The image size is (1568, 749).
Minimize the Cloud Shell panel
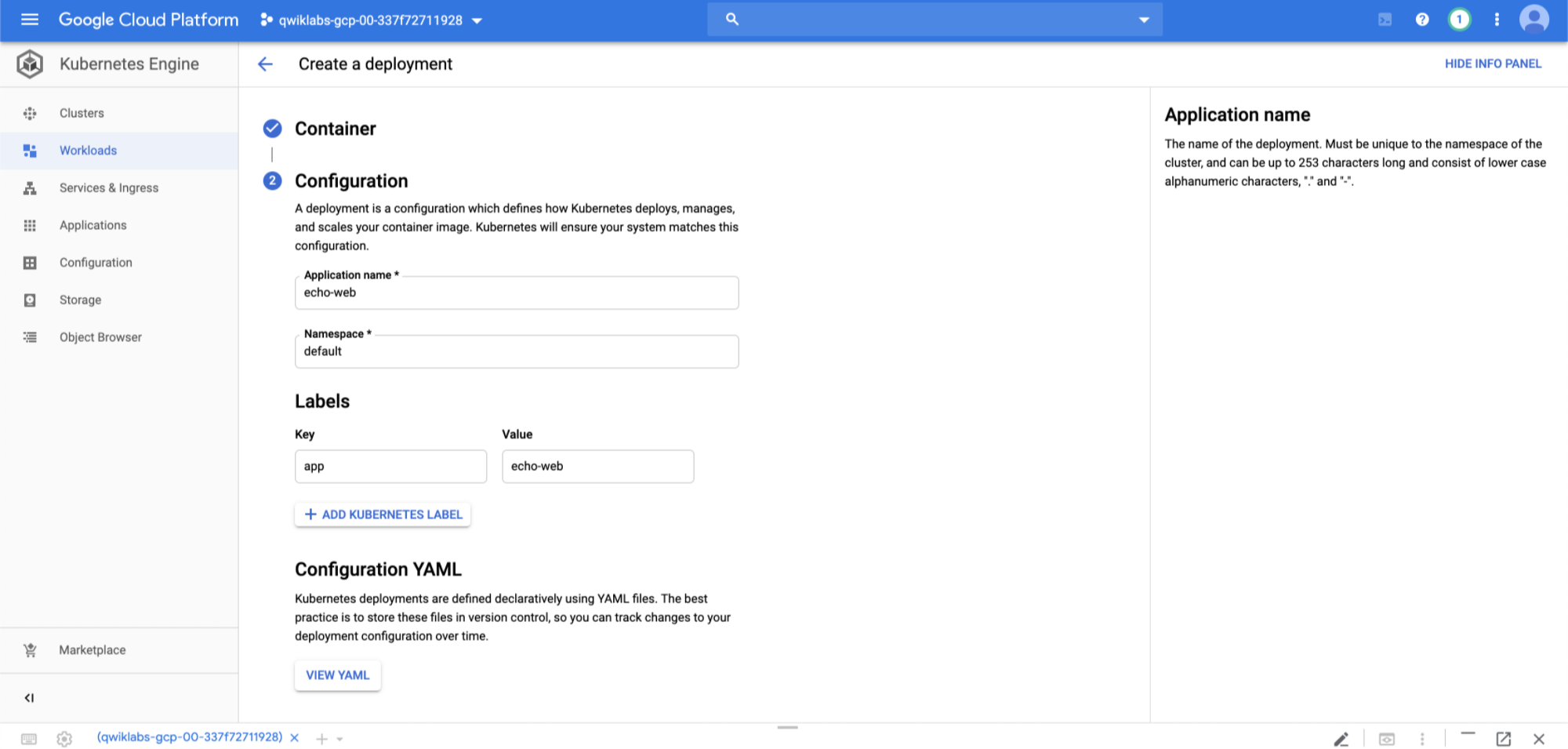[1468, 733]
